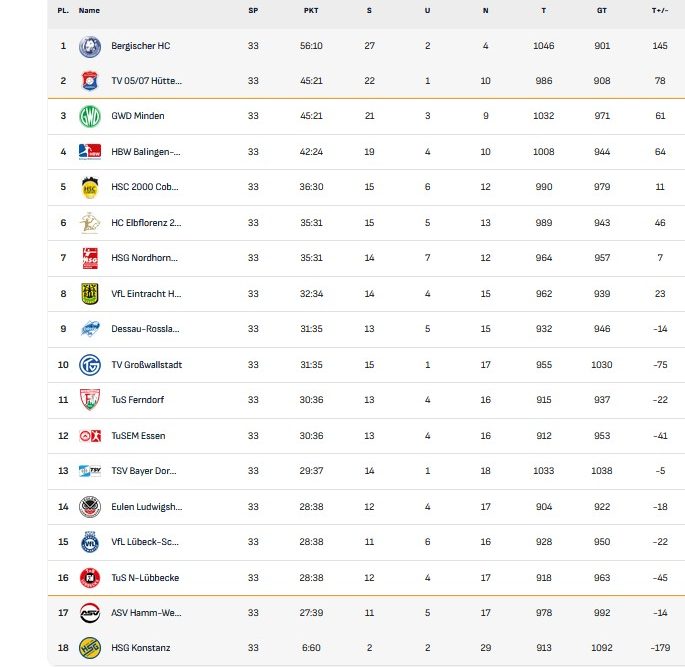This screenshot has height=667, width=685.
Task: Click the T+/- column header
Action: click(x=660, y=10)
